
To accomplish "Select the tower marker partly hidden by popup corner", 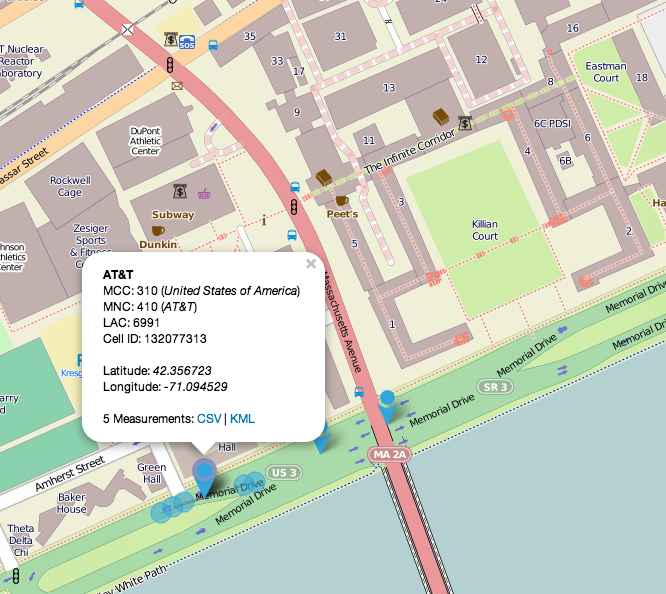I will coord(322,440).
